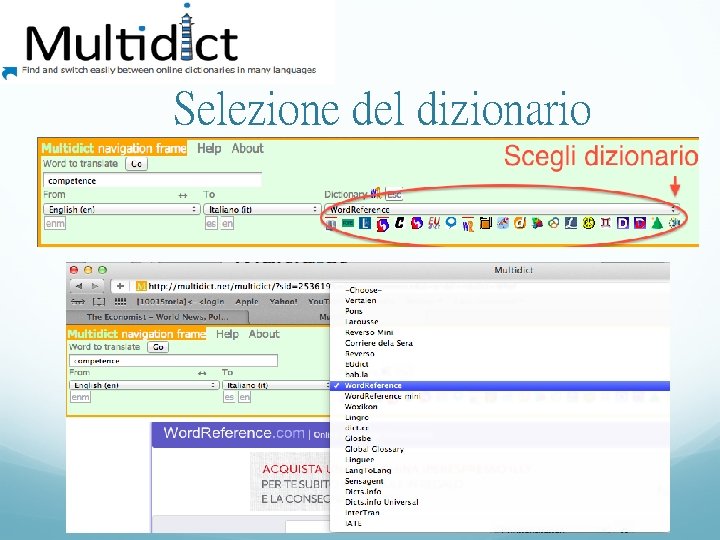
Task: Open Help link in the top frame
Action: coord(209,148)
